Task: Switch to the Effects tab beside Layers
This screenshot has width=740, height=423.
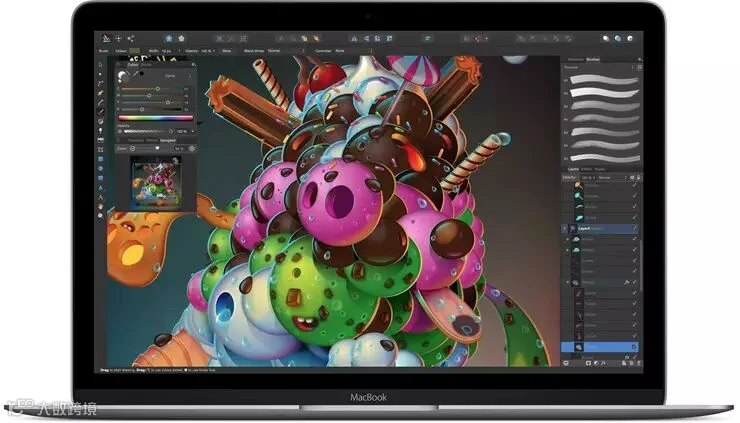Action: [587, 169]
